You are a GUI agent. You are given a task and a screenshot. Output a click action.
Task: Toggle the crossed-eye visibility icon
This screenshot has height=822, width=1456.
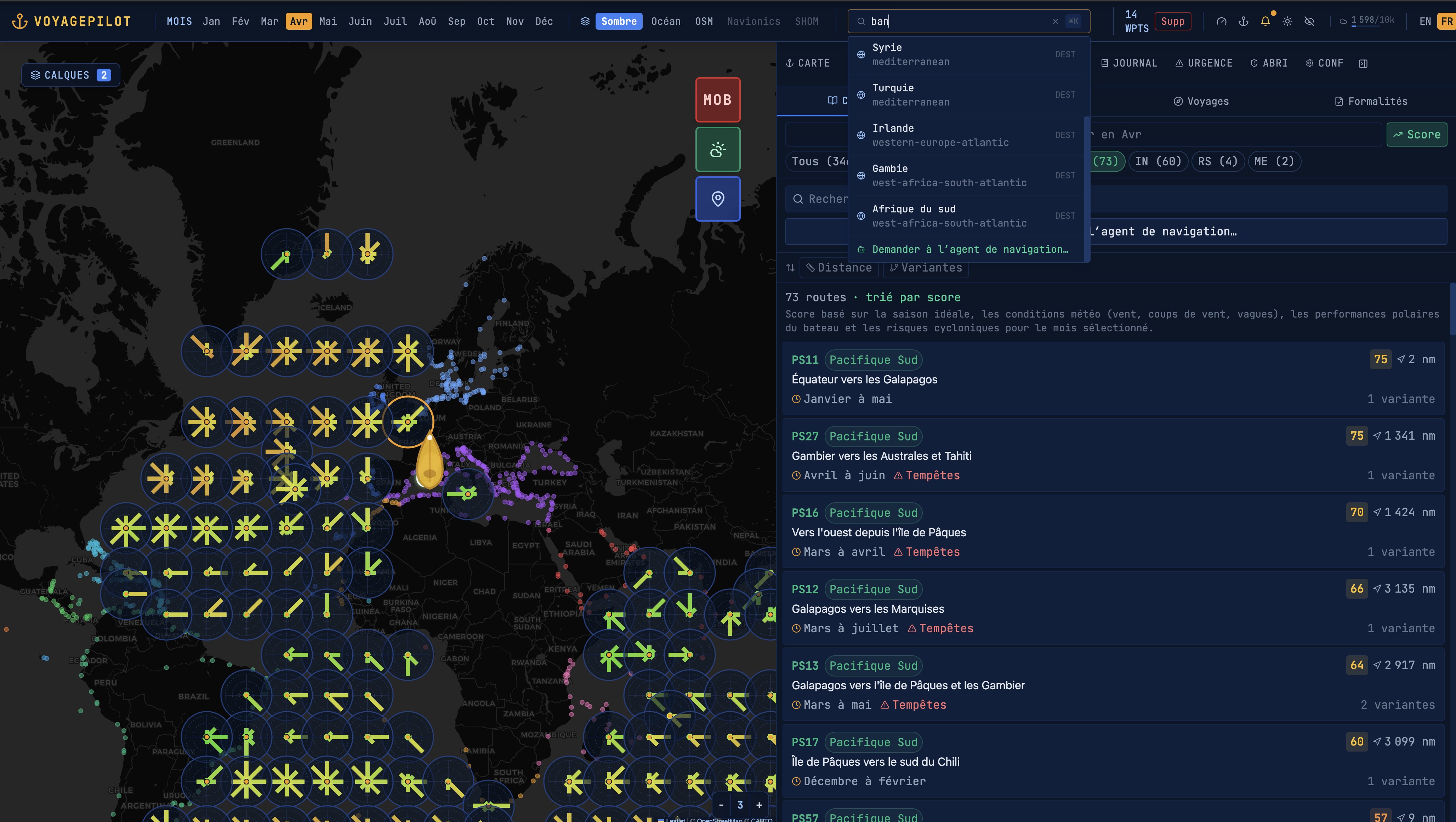pos(1310,22)
